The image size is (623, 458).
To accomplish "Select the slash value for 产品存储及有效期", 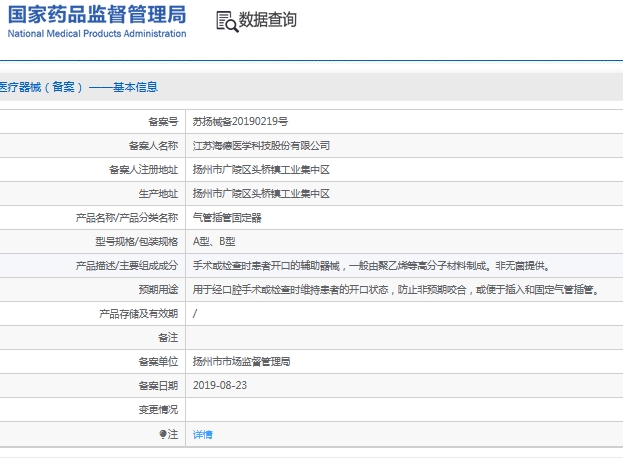I will (x=195, y=314).
